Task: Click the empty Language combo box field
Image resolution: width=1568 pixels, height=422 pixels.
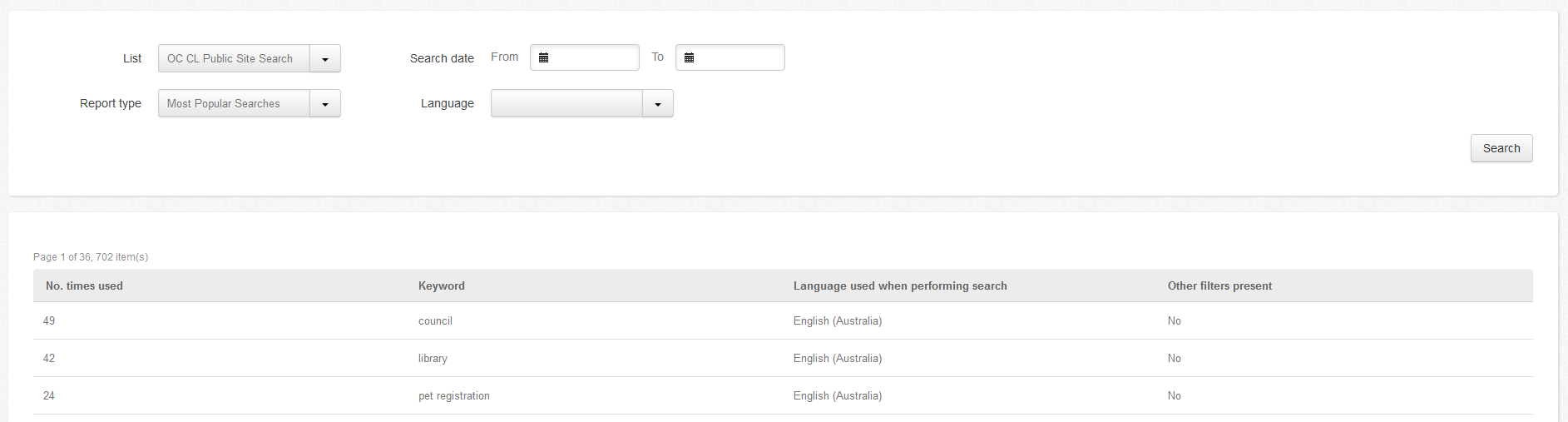Action: 566,104
